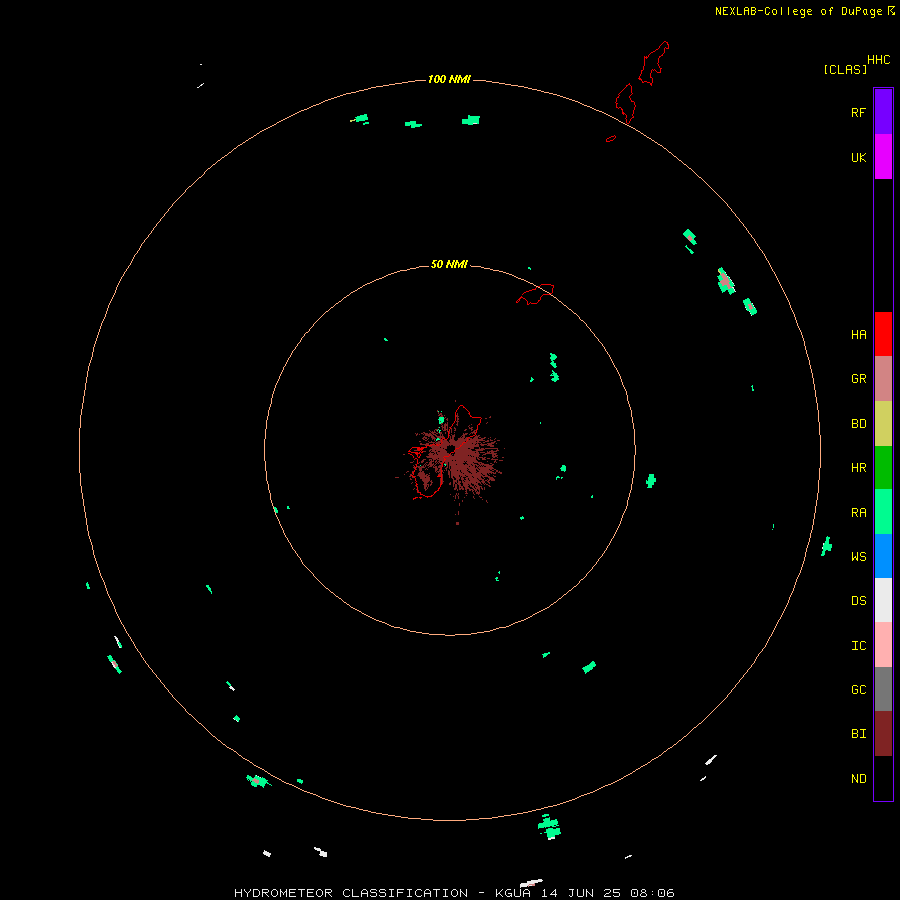This screenshot has height=900, width=900.
Task: Click the DS white legend swatch
Action: [883, 600]
